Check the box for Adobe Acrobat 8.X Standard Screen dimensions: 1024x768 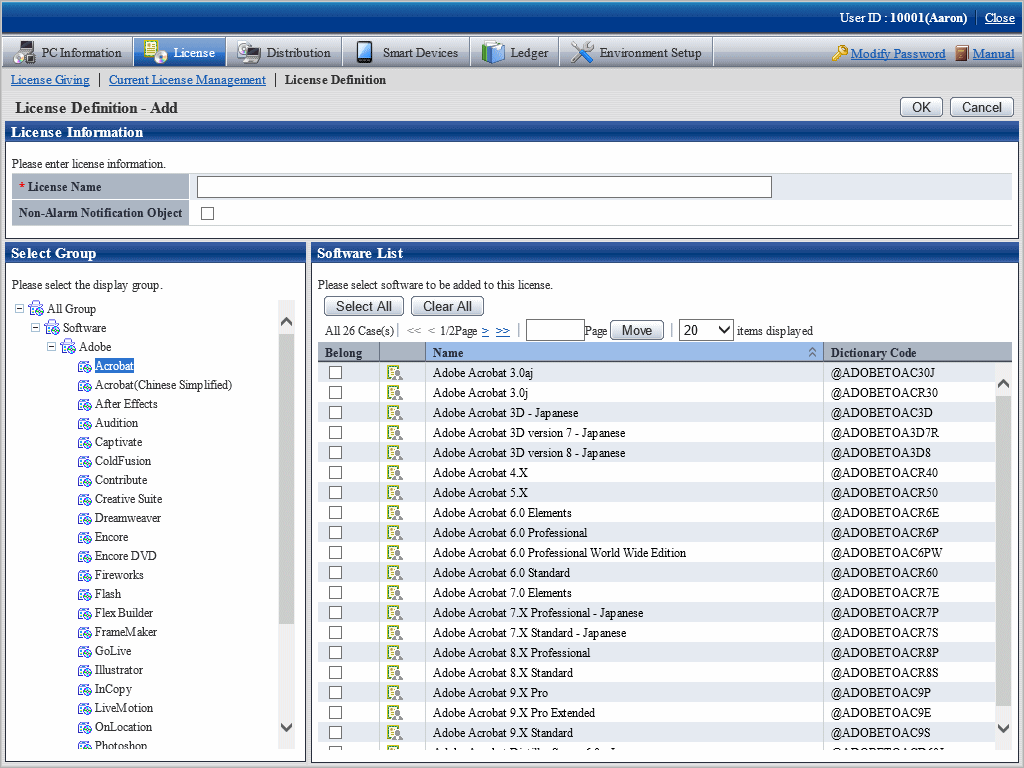tap(335, 673)
